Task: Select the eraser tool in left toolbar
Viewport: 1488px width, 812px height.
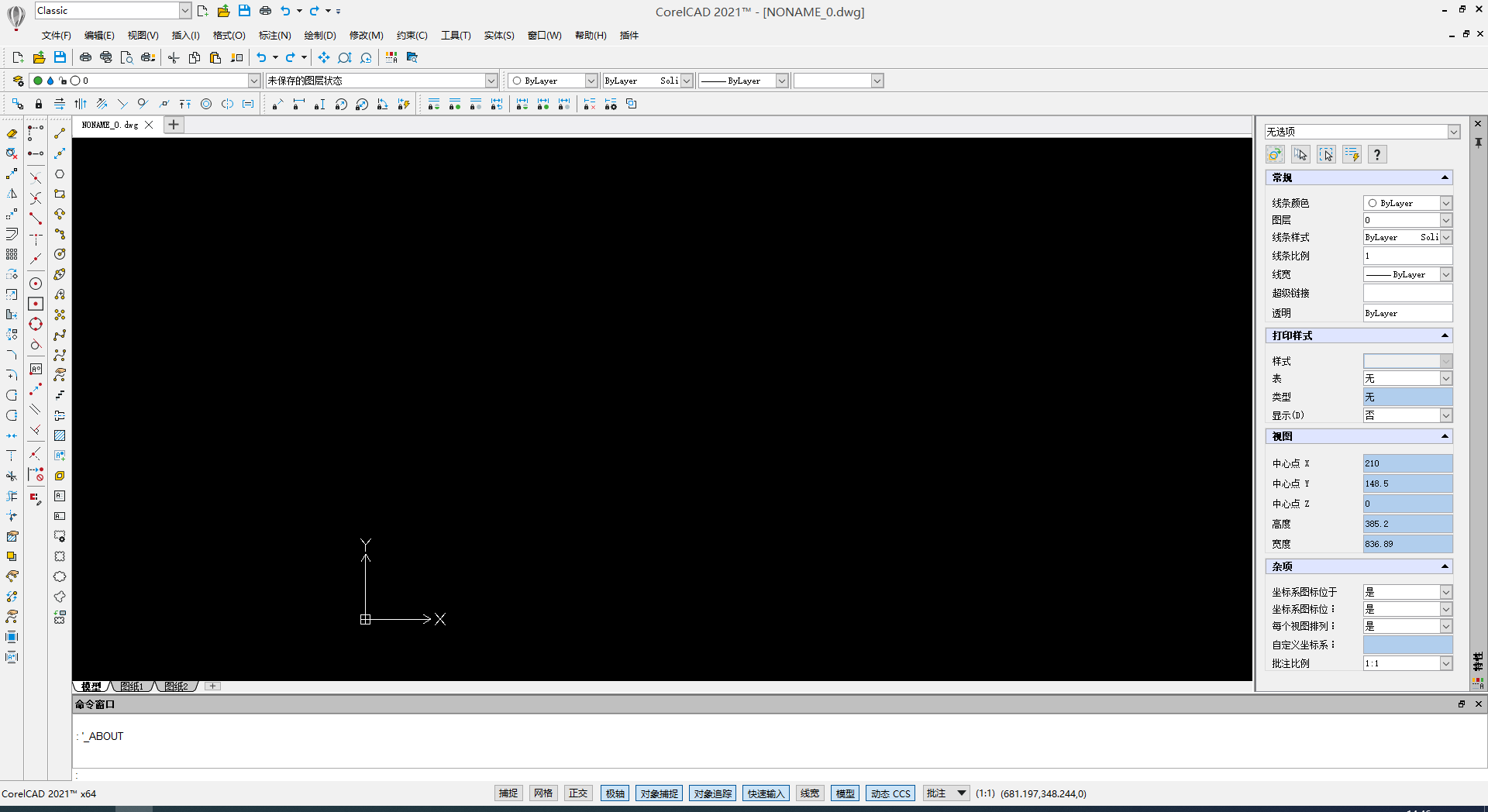Action: point(12,133)
